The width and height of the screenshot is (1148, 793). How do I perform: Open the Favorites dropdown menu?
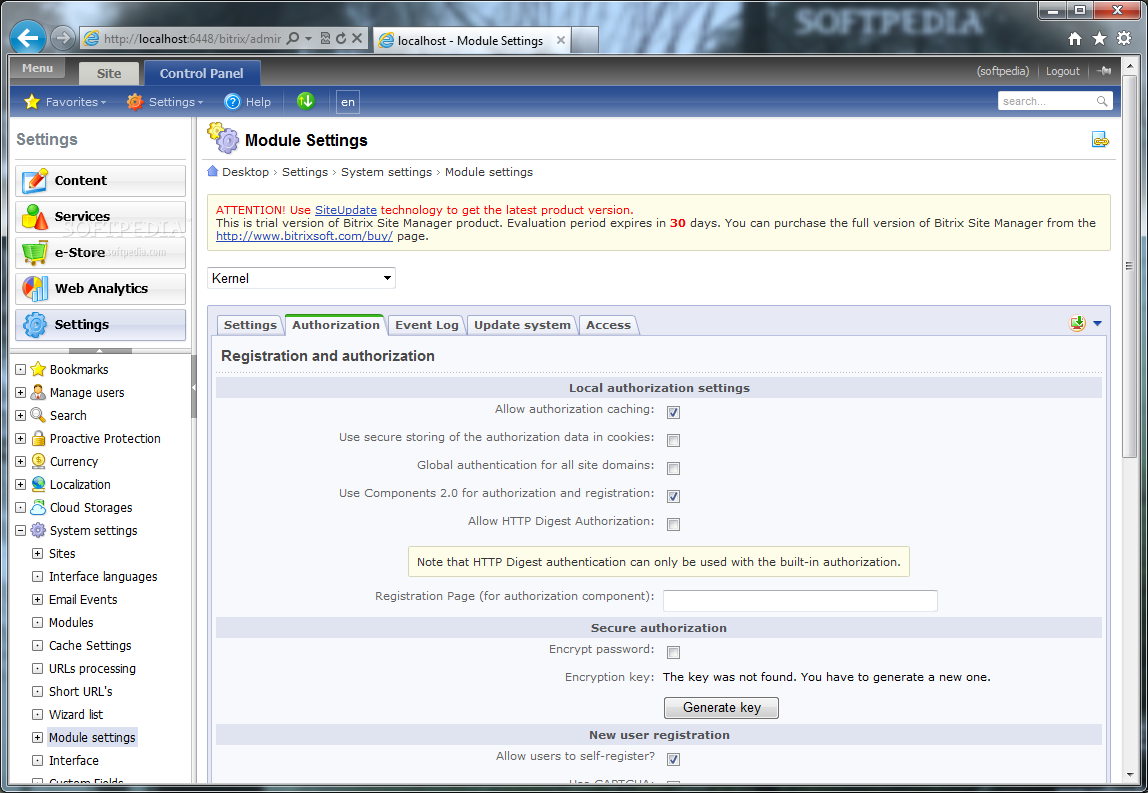tap(65, 102)
